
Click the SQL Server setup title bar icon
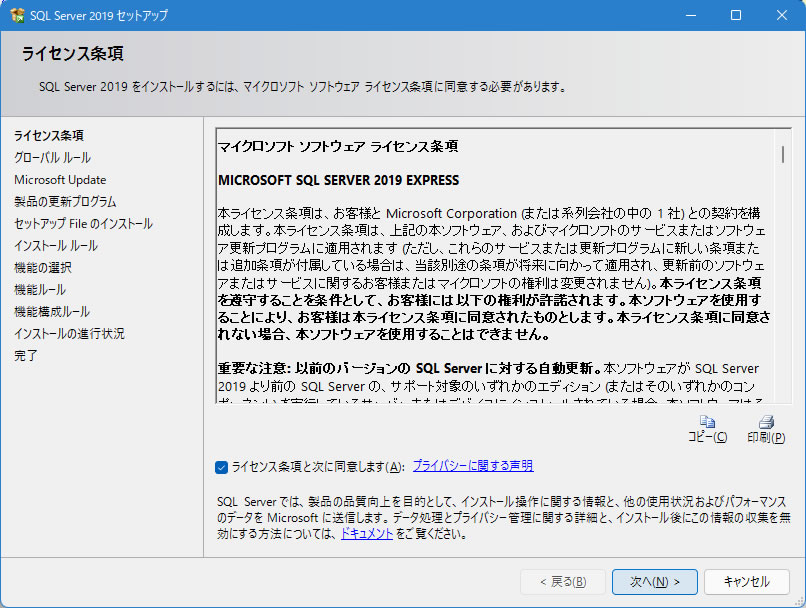tap(17, 16)
